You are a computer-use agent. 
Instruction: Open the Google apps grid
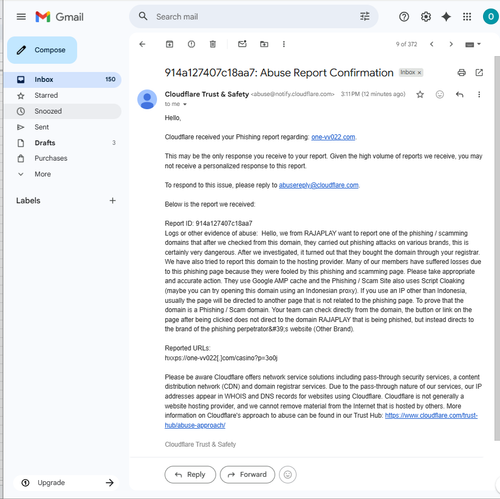tap(467, 17)
